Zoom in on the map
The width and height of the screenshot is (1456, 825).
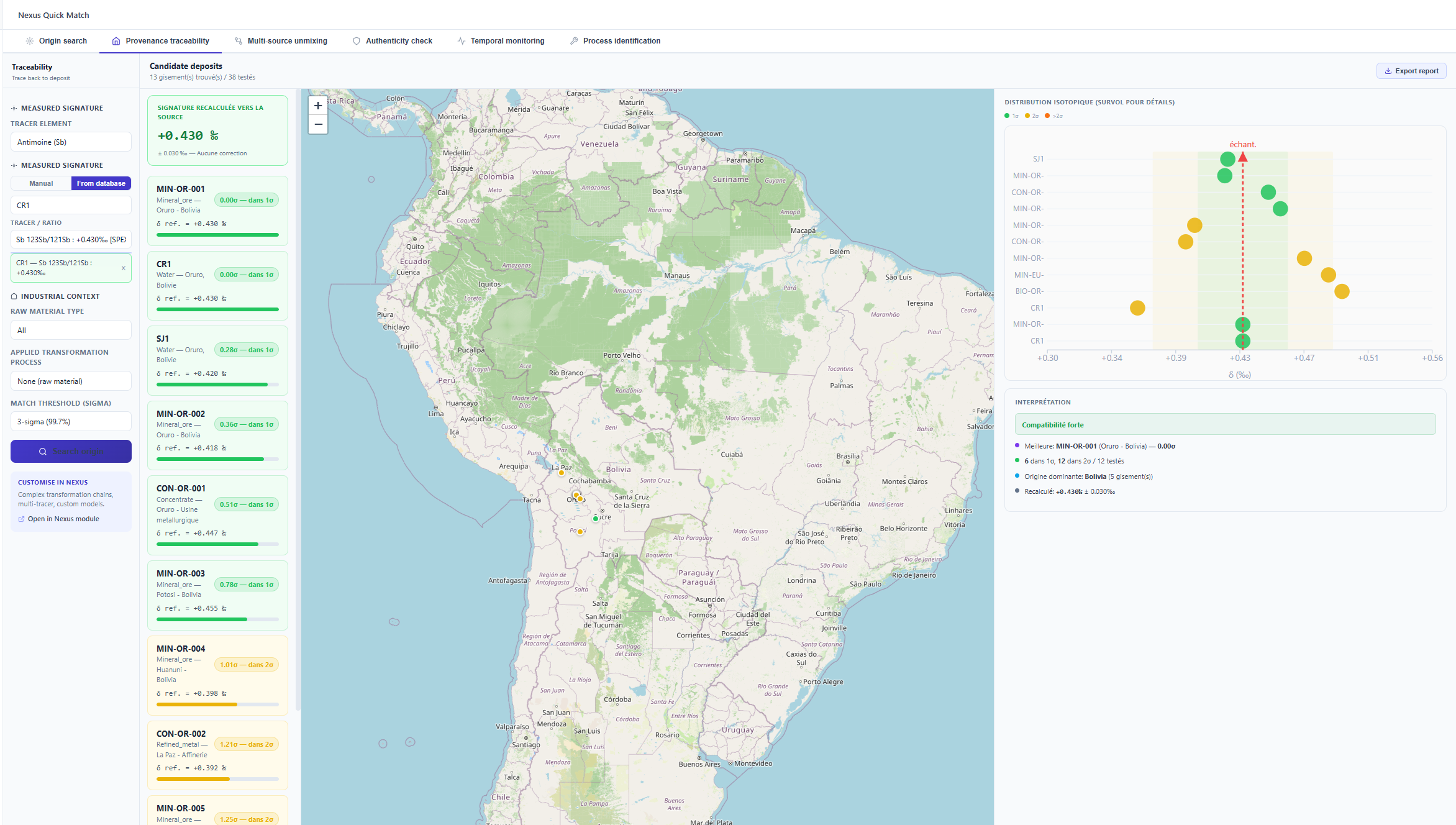click(318, 106)
